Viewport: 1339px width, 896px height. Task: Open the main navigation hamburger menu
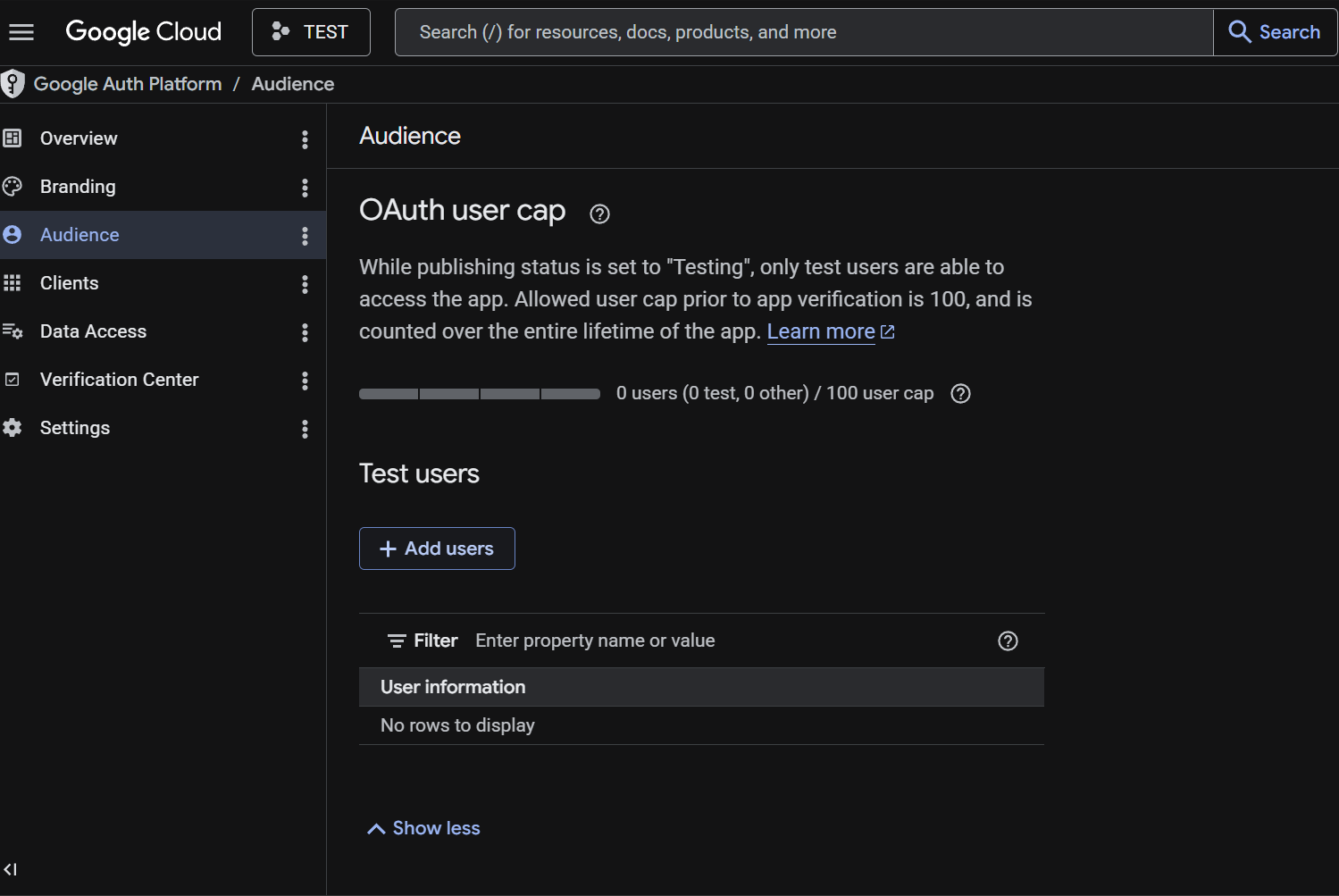[21, 32]
